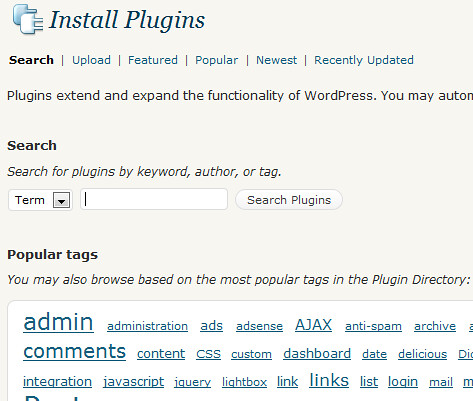Screen dimensions: 473x401
Task: Open the date tag
Action: pyautogui.click(x=374, y=354)
